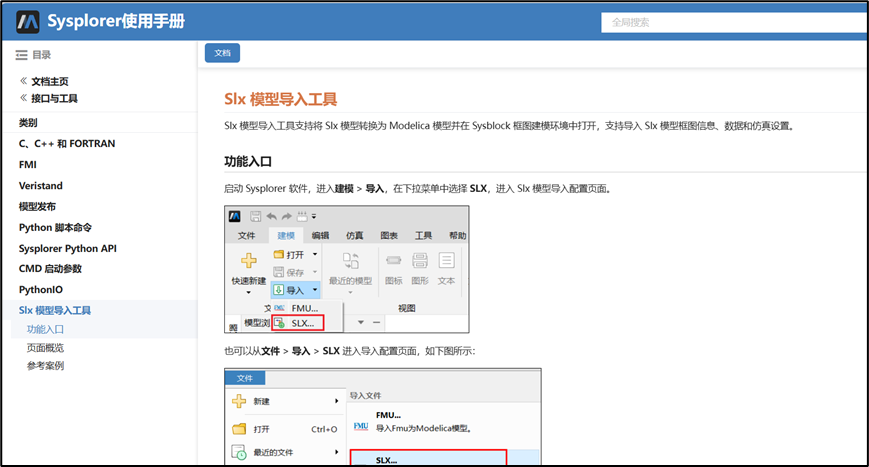This screenshot has height=467, width=869.
Task: Open the PythonIO topic
Action: click(x=40, y=290)
